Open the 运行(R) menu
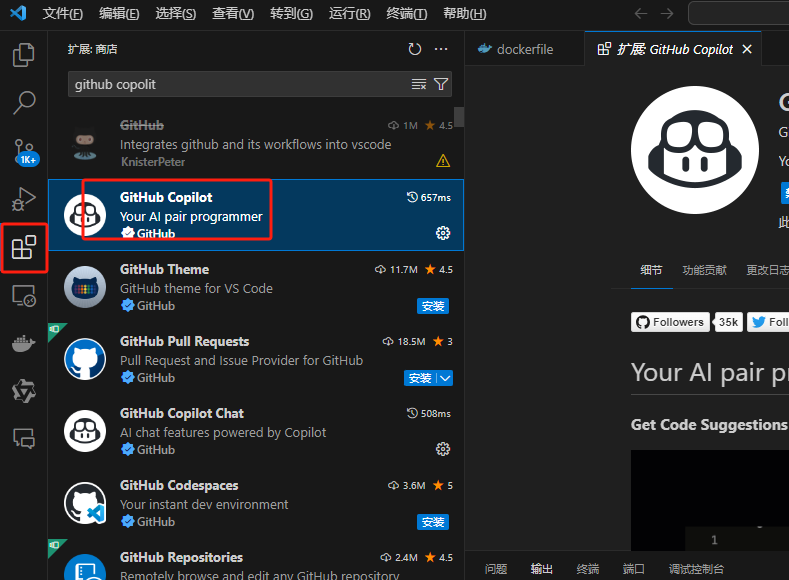789x580 pixels. click(350, 14)
